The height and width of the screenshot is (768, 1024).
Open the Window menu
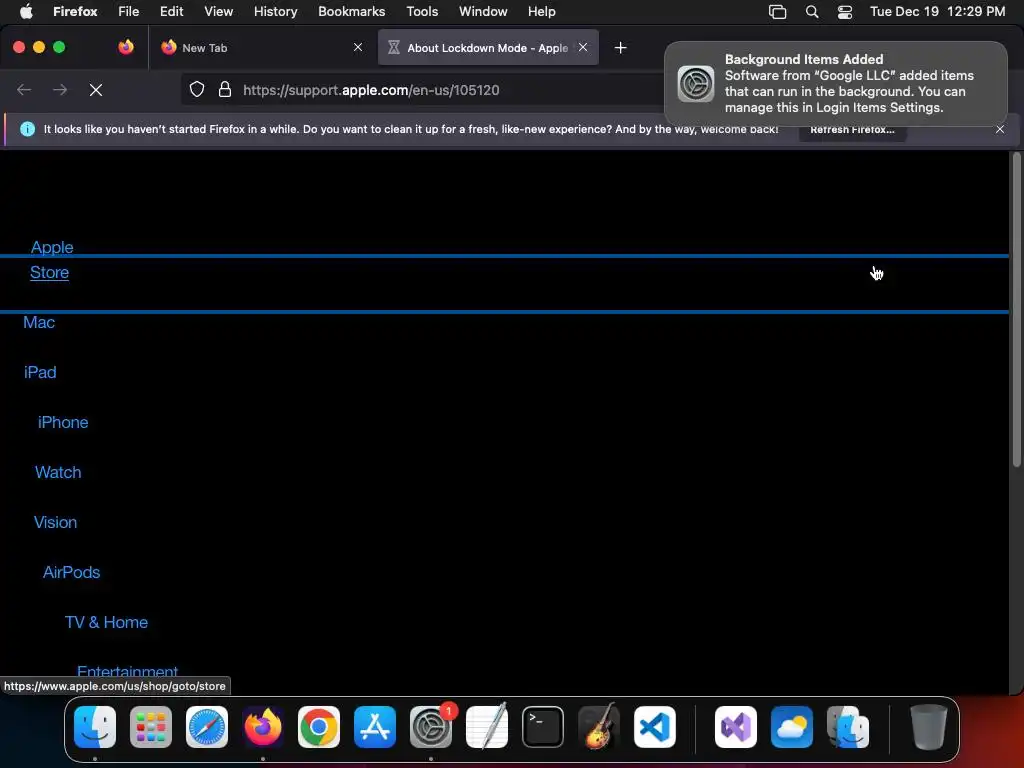click(483, 11)
